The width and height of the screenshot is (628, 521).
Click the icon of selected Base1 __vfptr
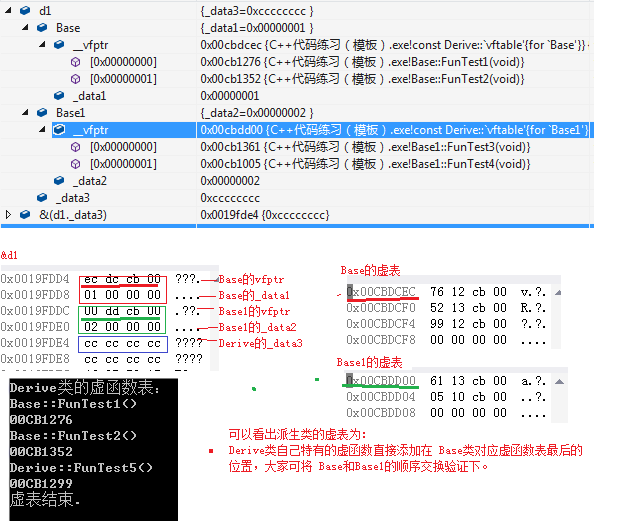(59, 129)
